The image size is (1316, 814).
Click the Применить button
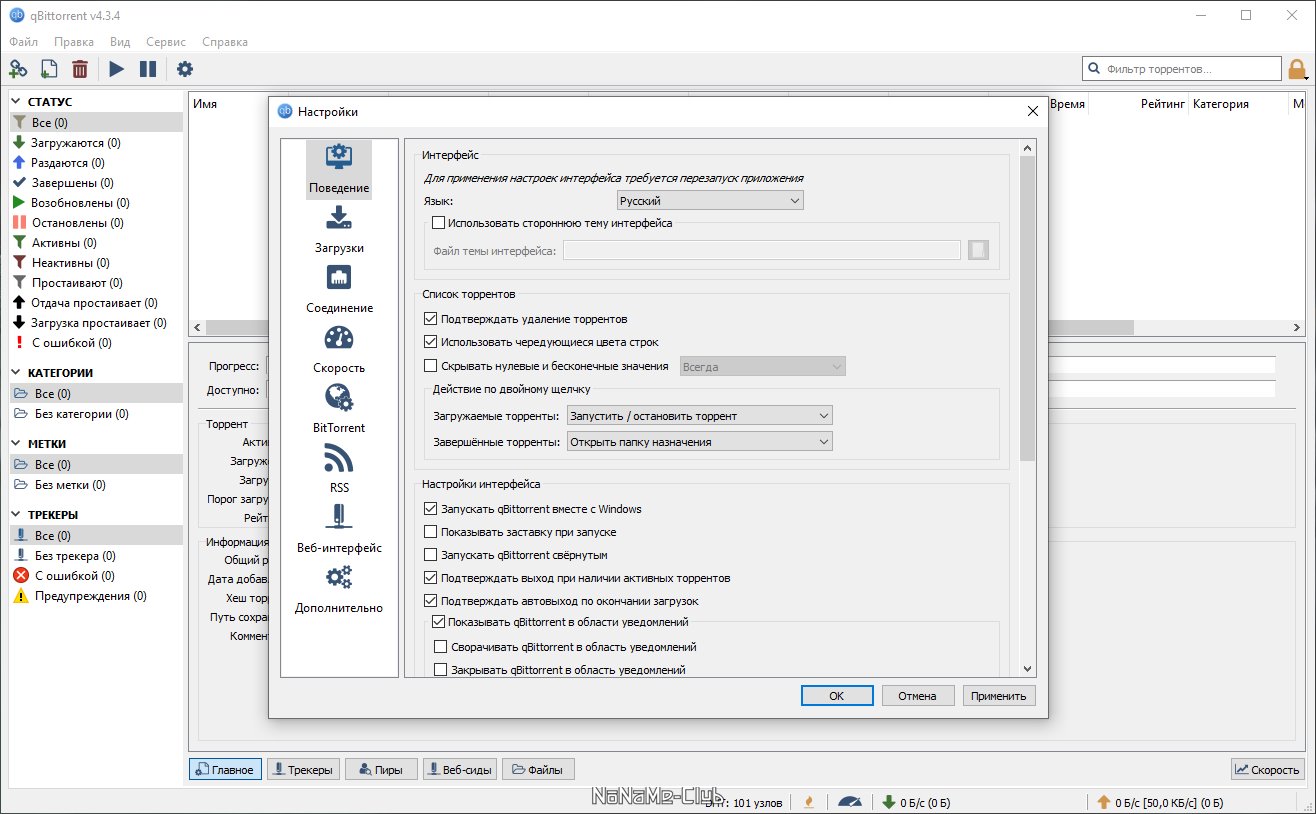coord(998,696)
